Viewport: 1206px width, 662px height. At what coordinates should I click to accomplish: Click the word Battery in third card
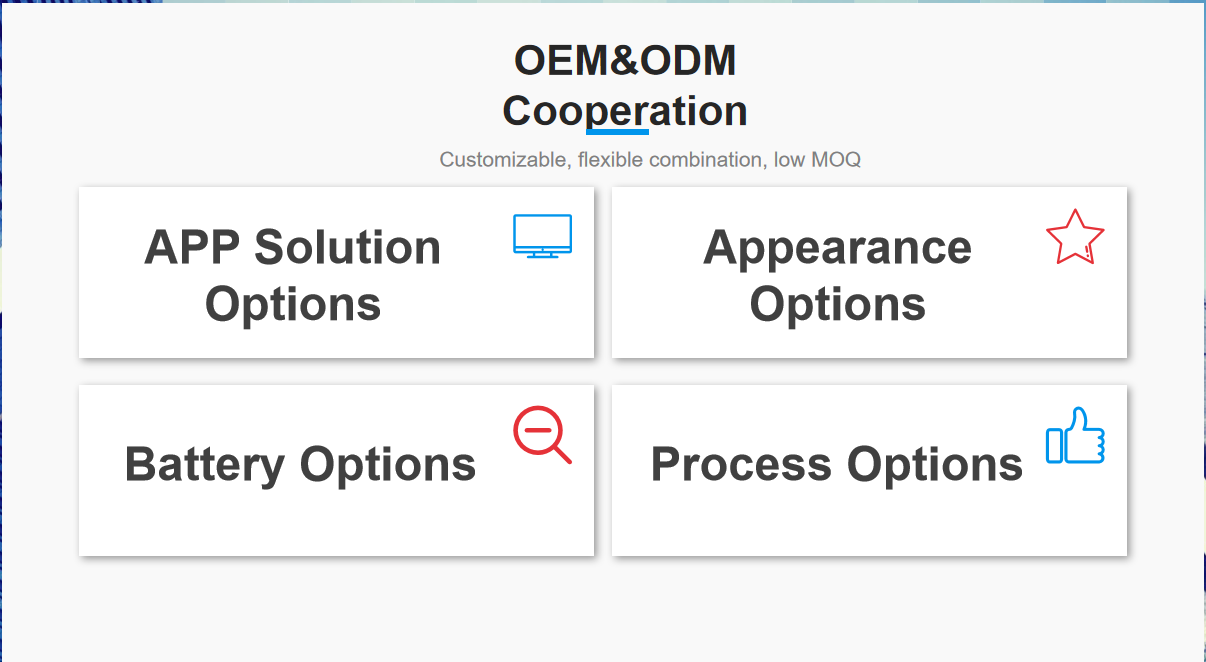pos(204,464)
